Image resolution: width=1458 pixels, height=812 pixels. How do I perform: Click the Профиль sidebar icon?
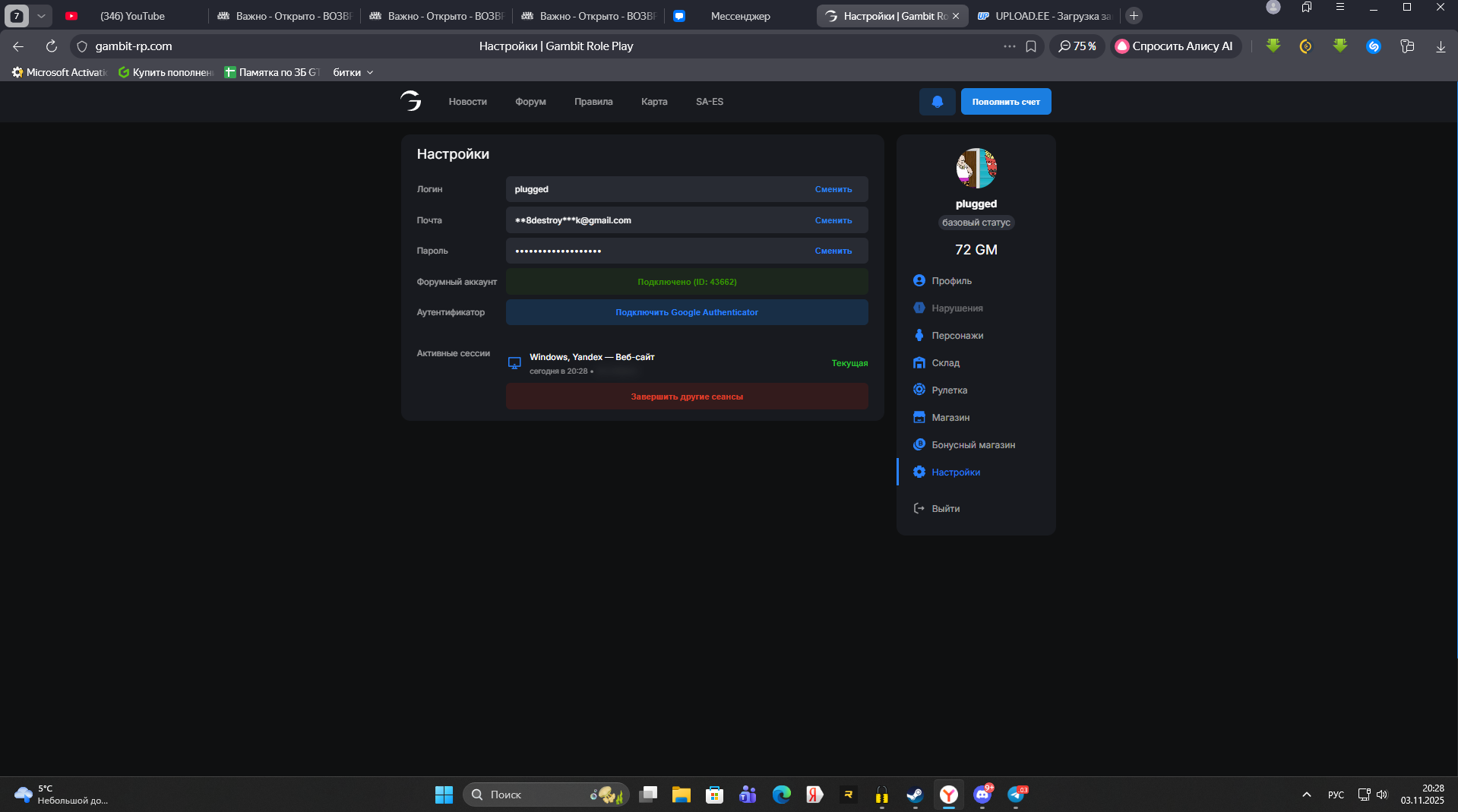[919, 281]
